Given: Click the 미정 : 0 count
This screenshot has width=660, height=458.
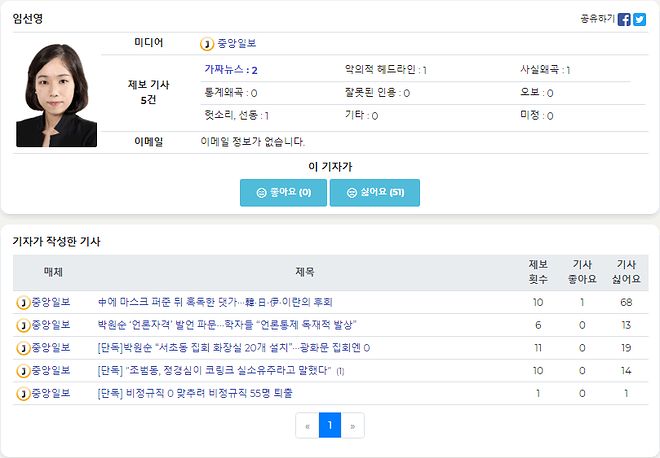Looking at the screenshot, I should [537, 115].
